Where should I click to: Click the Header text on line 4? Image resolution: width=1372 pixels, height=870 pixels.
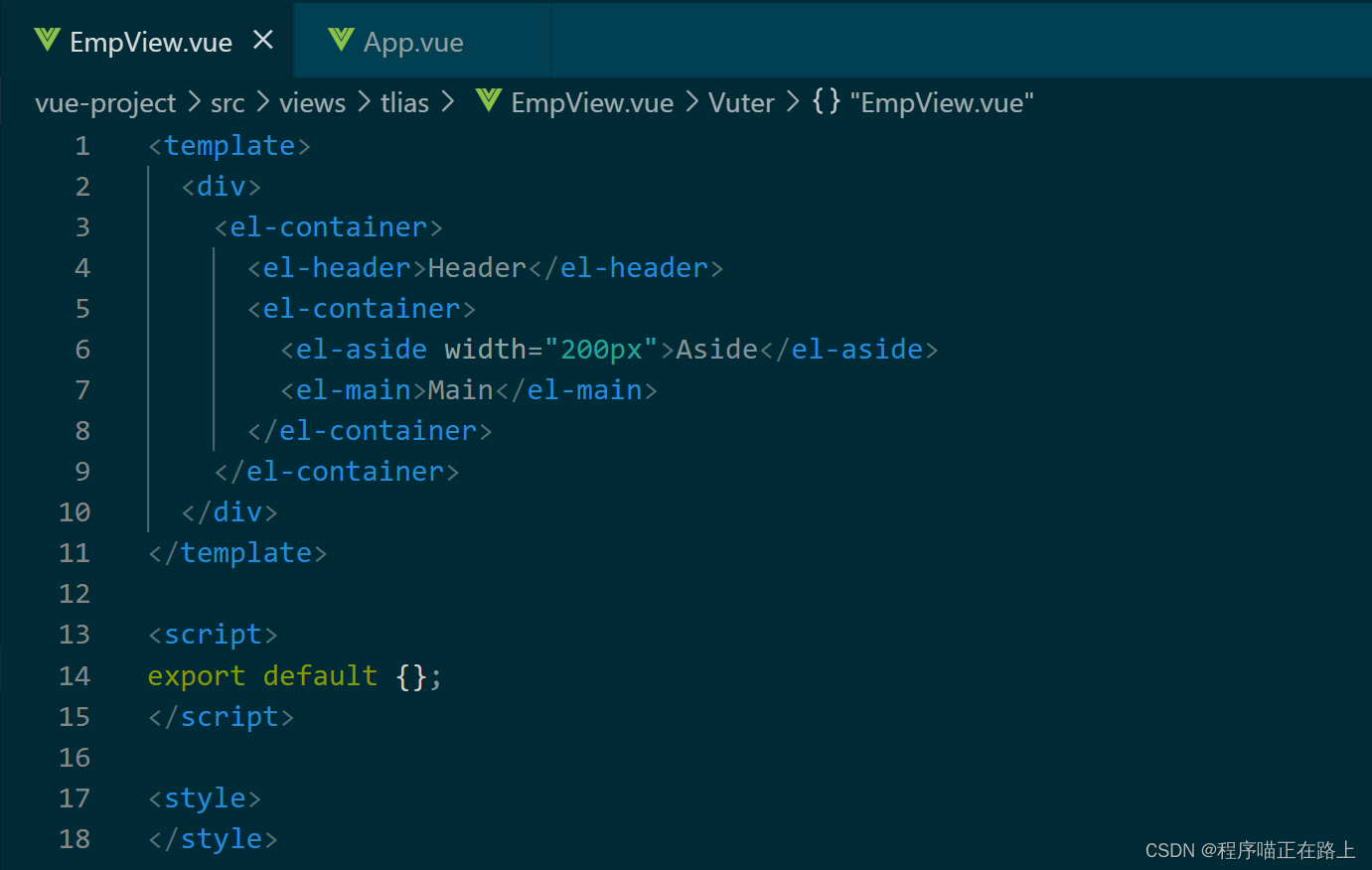(477, 268)
